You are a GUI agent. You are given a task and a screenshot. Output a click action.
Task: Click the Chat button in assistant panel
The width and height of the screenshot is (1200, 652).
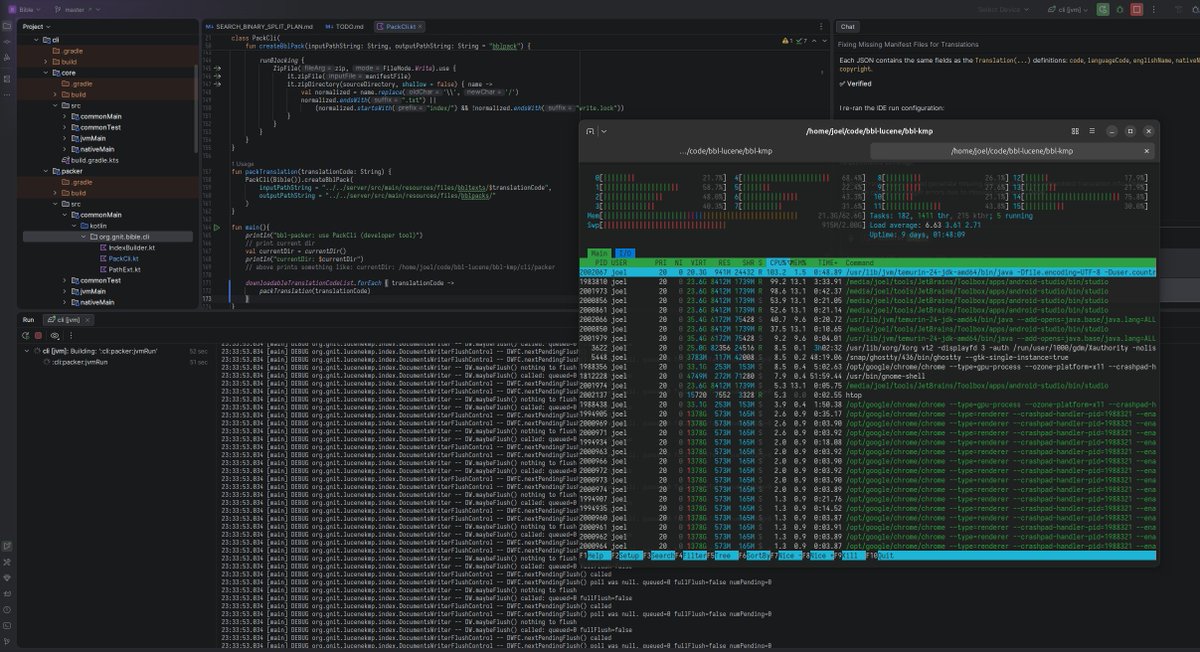point(848,27)
